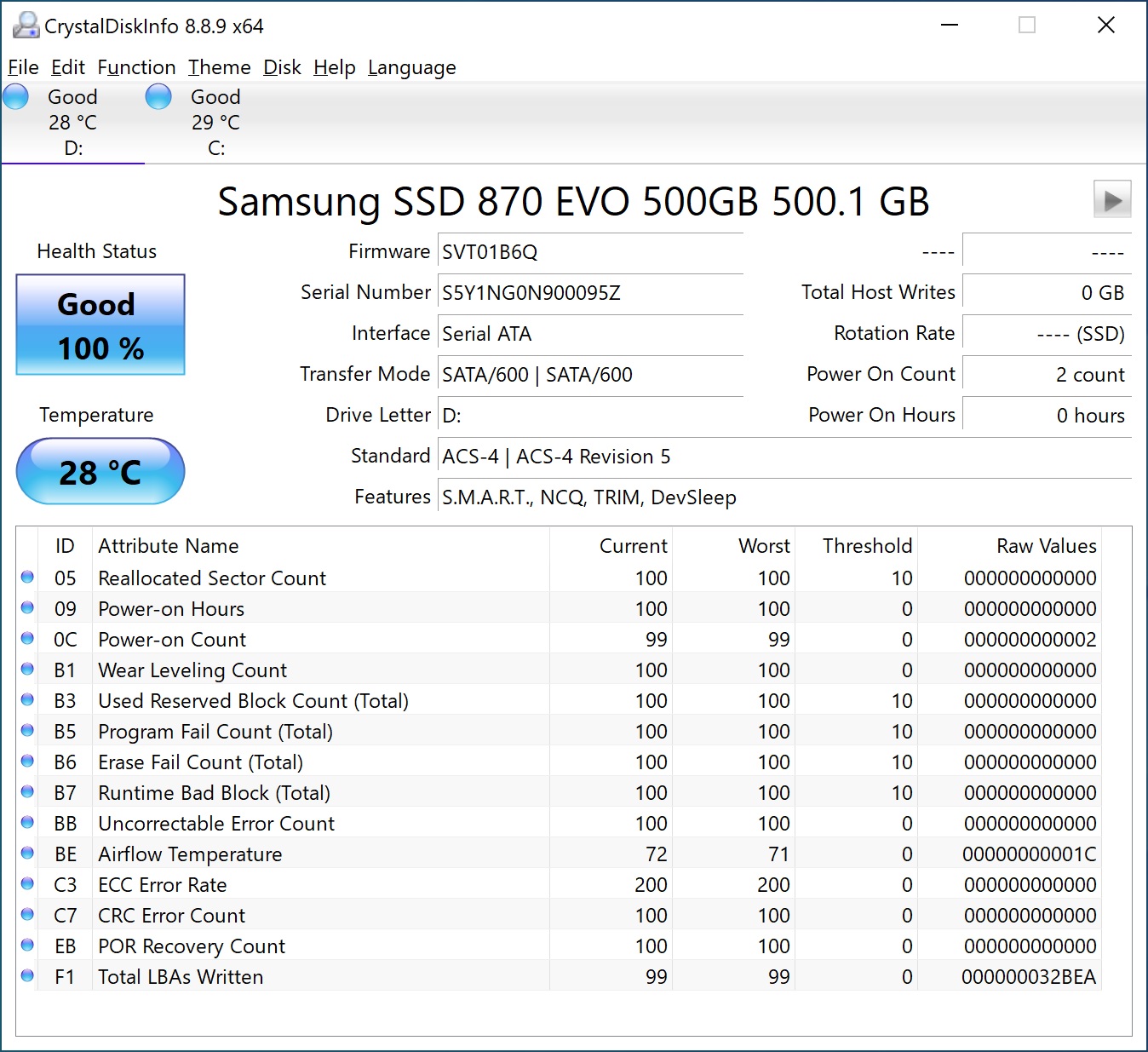Select the Wear Leveling Count row text

(x=192, y=670)
